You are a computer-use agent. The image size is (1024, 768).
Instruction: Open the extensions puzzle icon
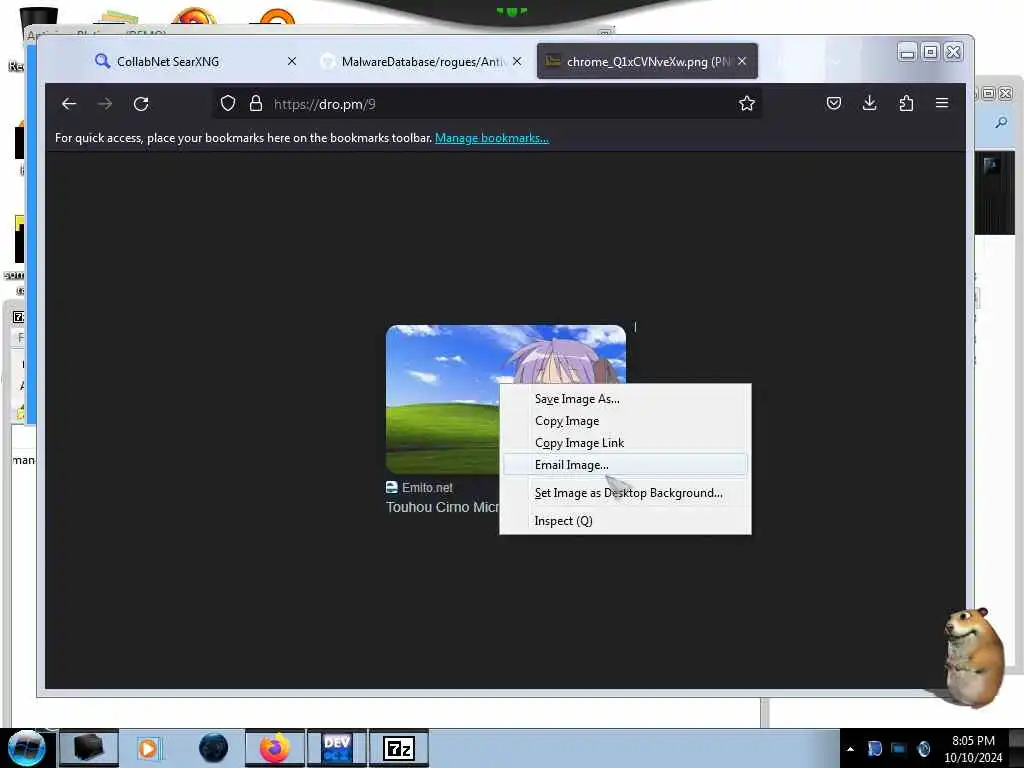tap(906, 103)
